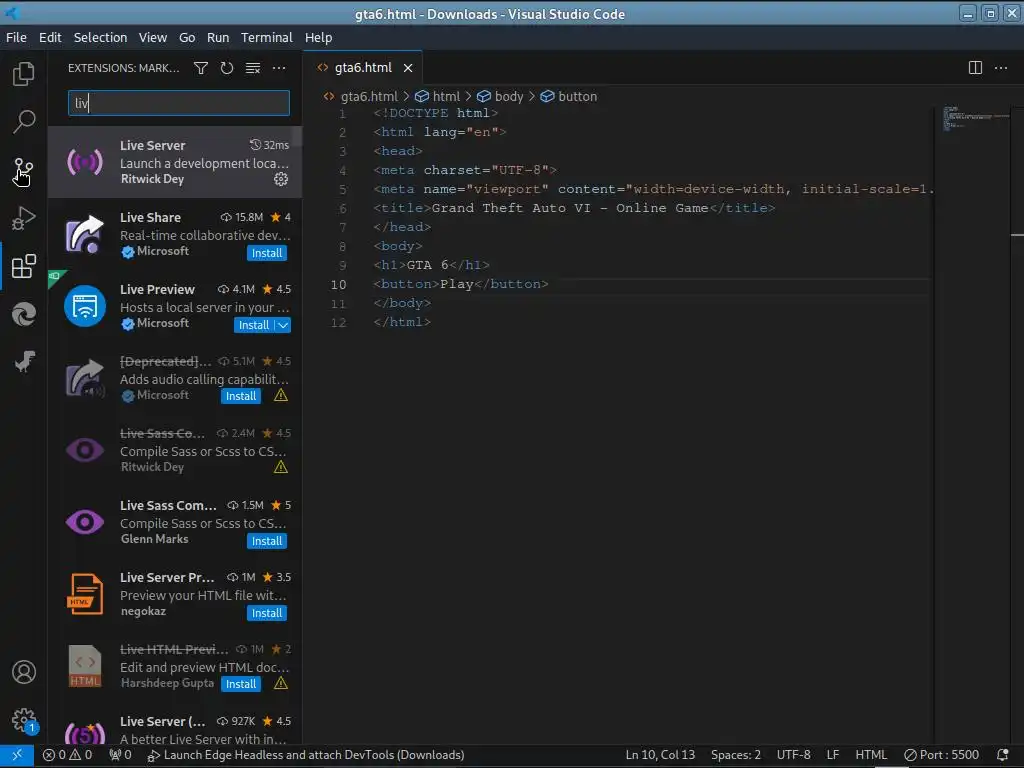The height and width of the screenshot is (768, 1024).
Task: Open the Edit menu
Action: (x=50, y=38)
